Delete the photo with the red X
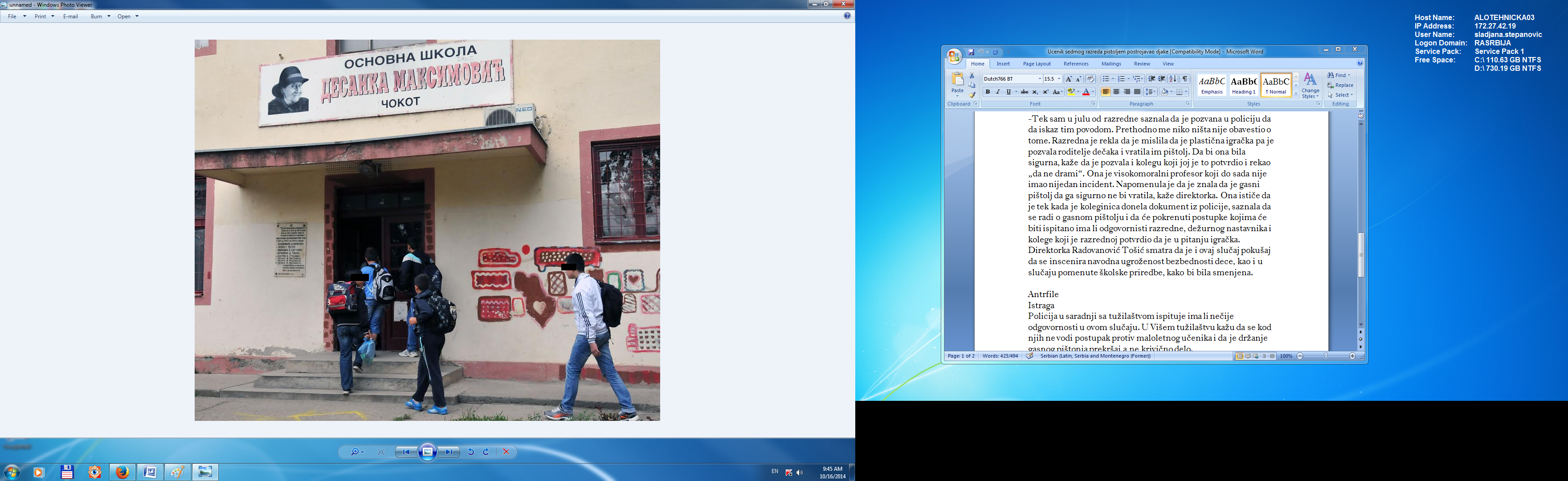 click(x=506, y=452)
